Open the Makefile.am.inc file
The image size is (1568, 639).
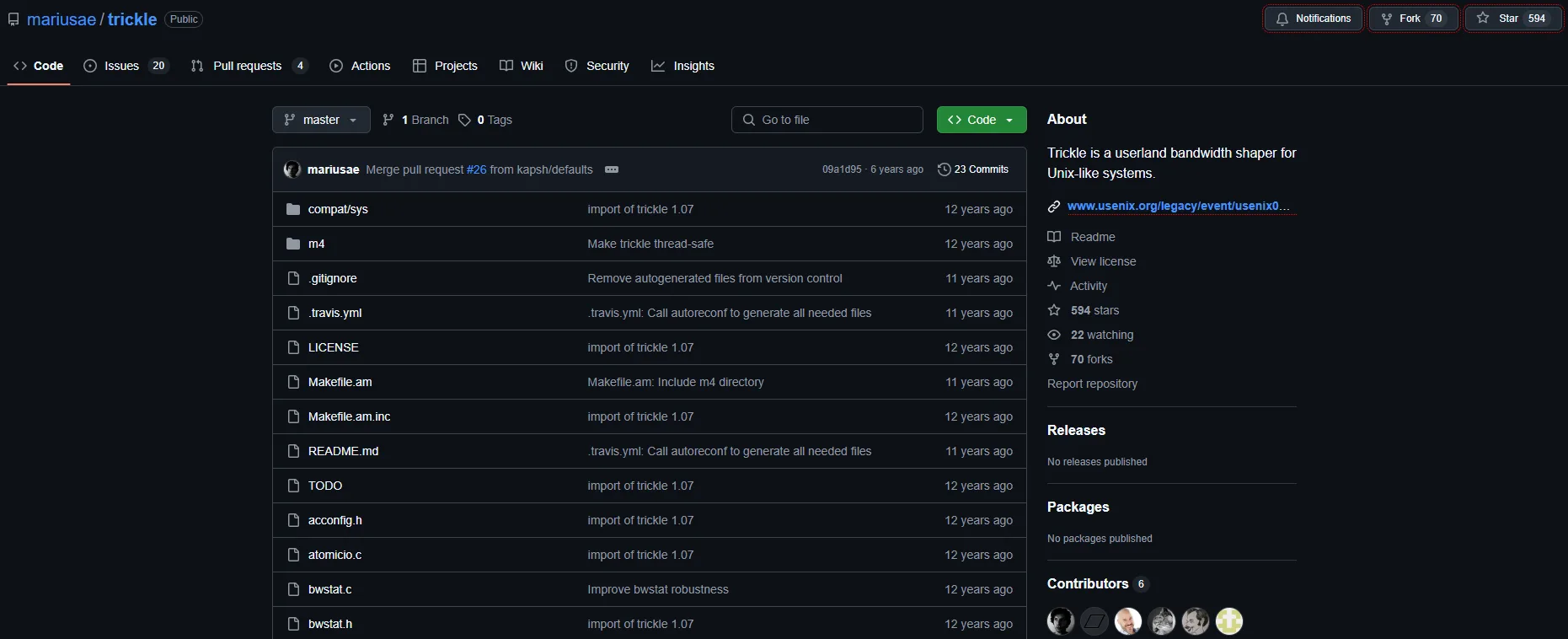tap(350, 416)
